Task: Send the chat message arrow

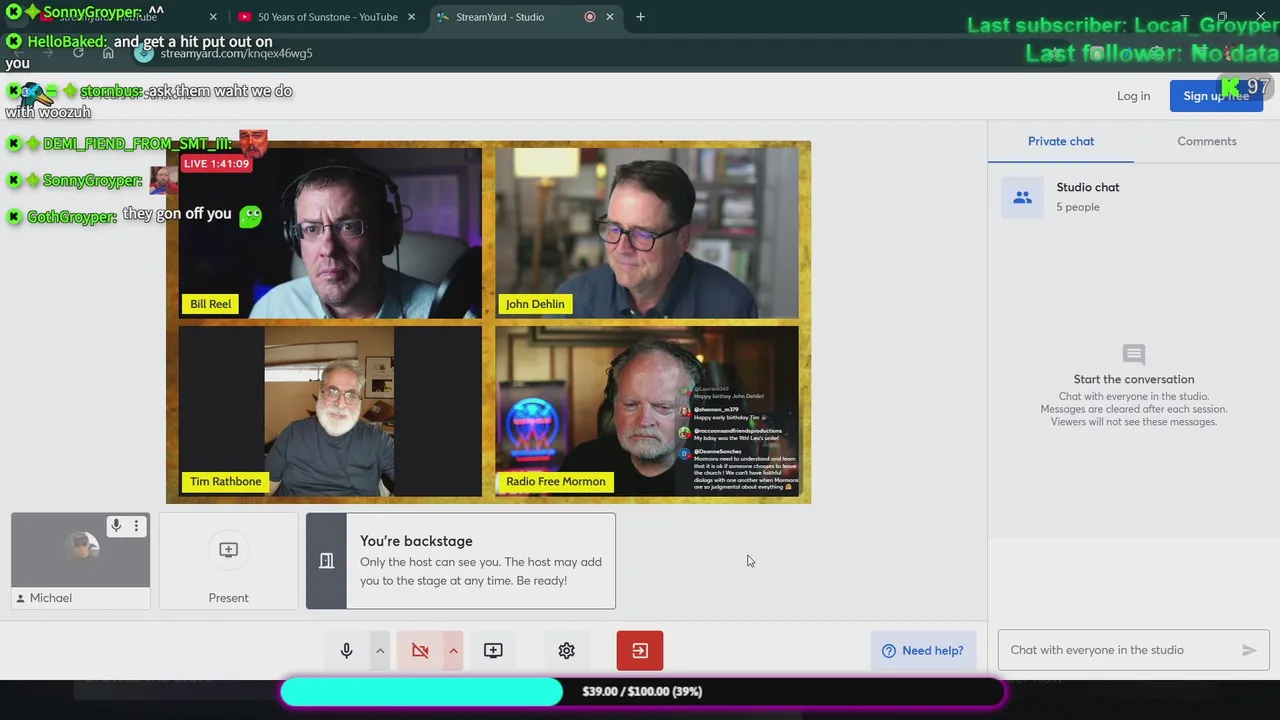Action: coord(1249,650)
